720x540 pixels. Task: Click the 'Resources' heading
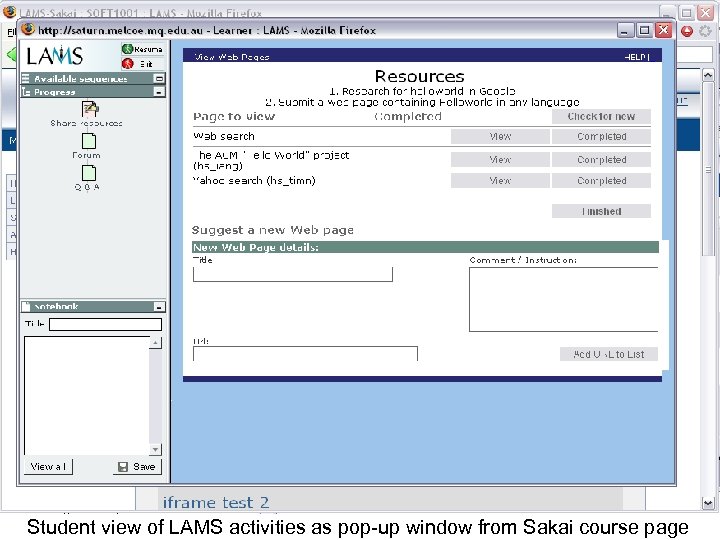point(420,76)
